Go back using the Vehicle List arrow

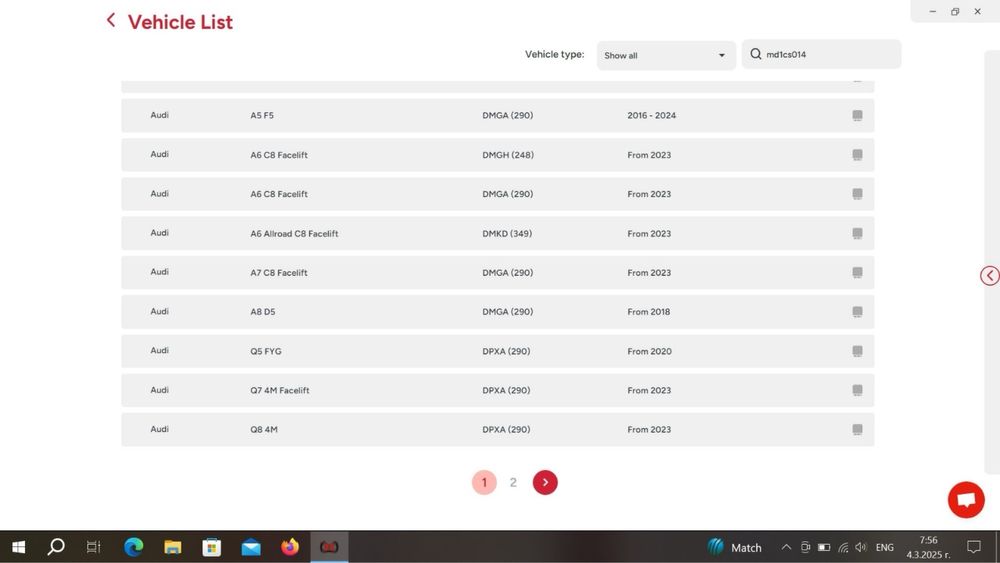point(111,21)
